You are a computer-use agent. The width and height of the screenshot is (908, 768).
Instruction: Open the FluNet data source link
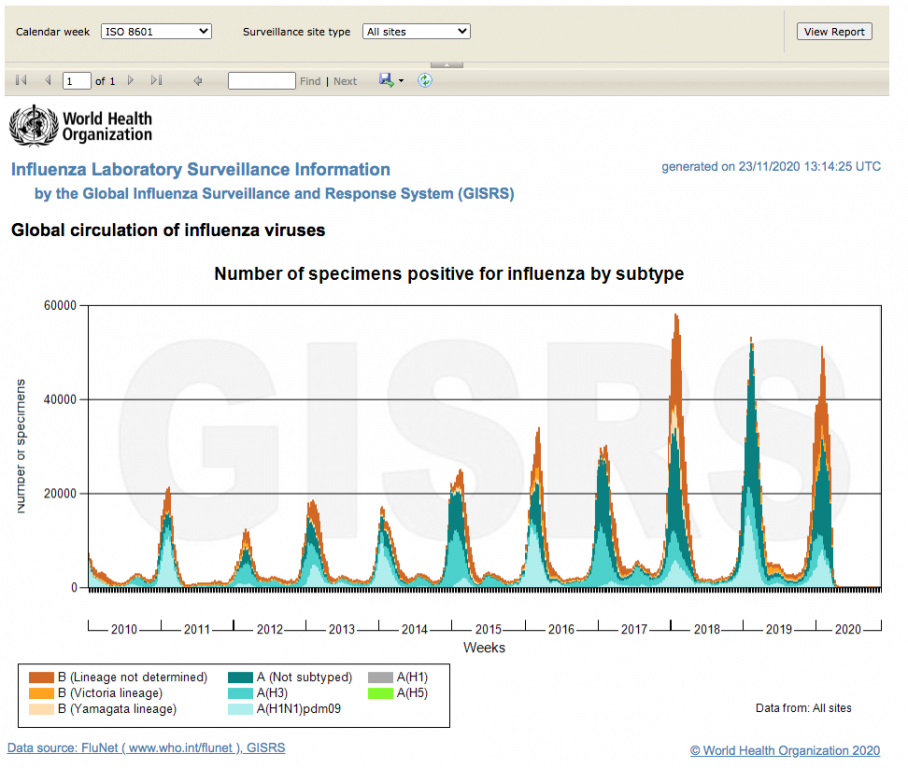click(x=146, y=748)
